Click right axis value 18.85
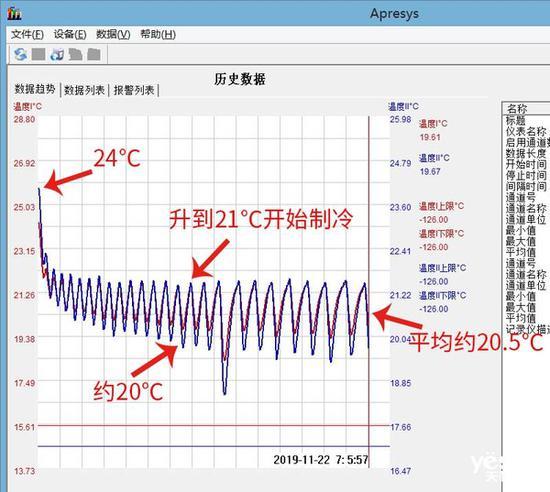The image size is (550, 492). (400, 383)
